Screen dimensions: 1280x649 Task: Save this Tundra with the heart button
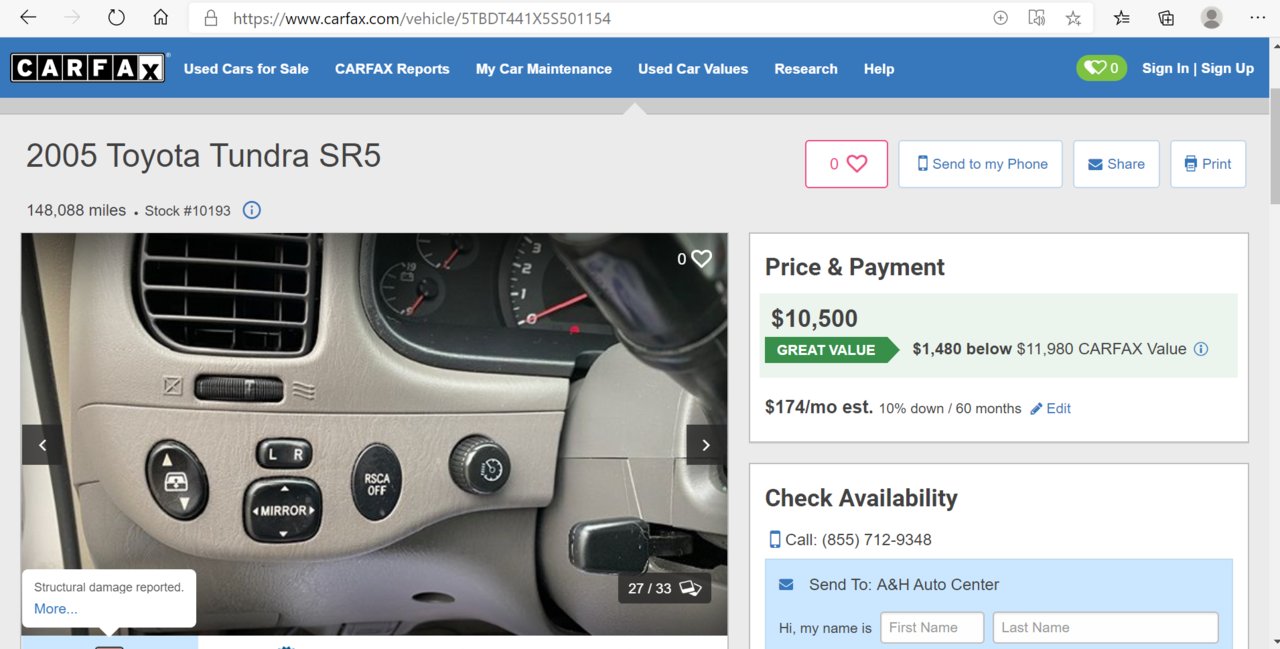click(846, 164)
